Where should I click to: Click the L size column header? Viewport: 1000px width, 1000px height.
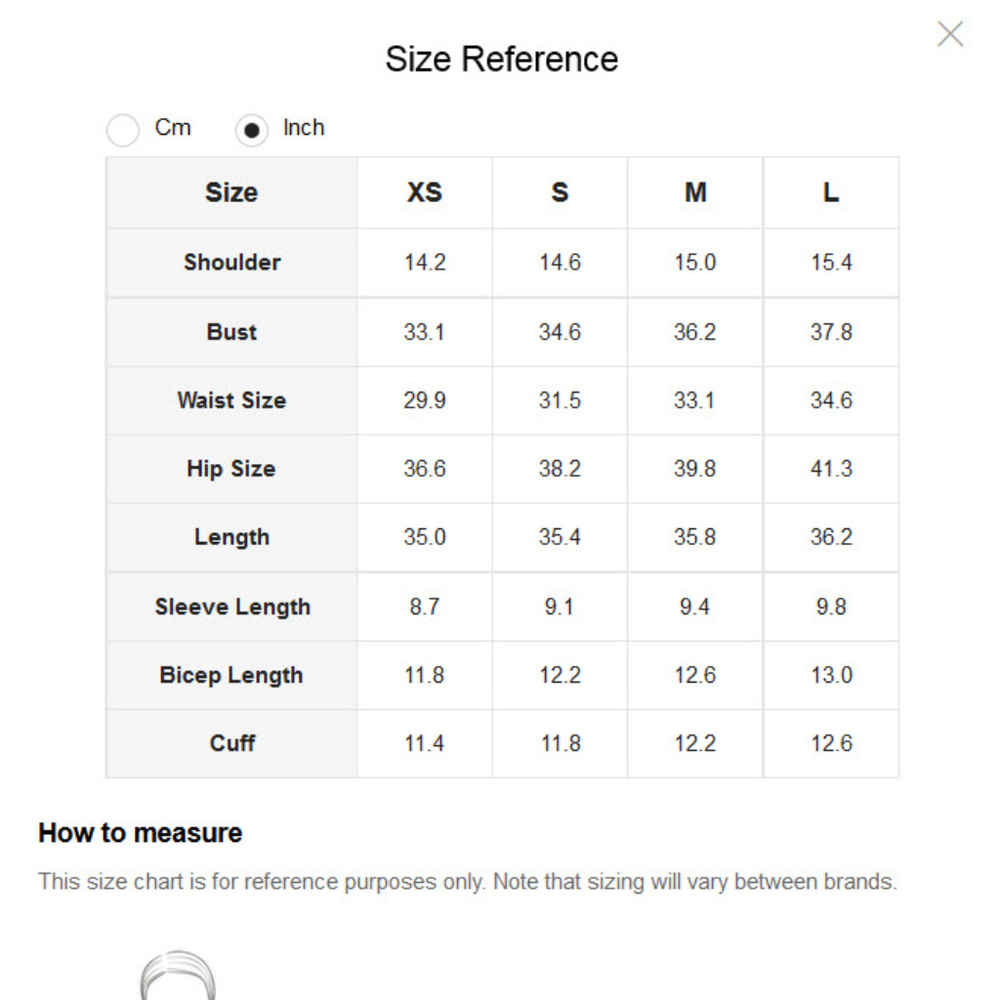[831, 192]
